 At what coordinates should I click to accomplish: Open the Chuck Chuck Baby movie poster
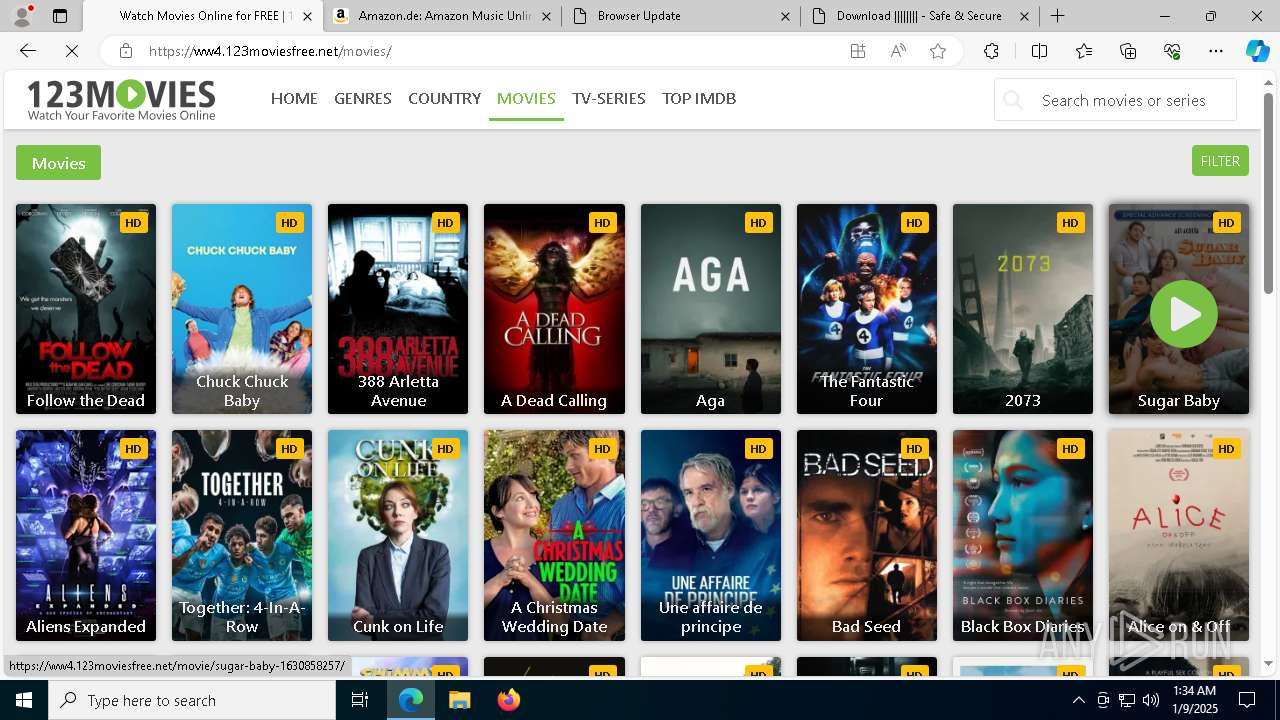click(x=242, y=309)
